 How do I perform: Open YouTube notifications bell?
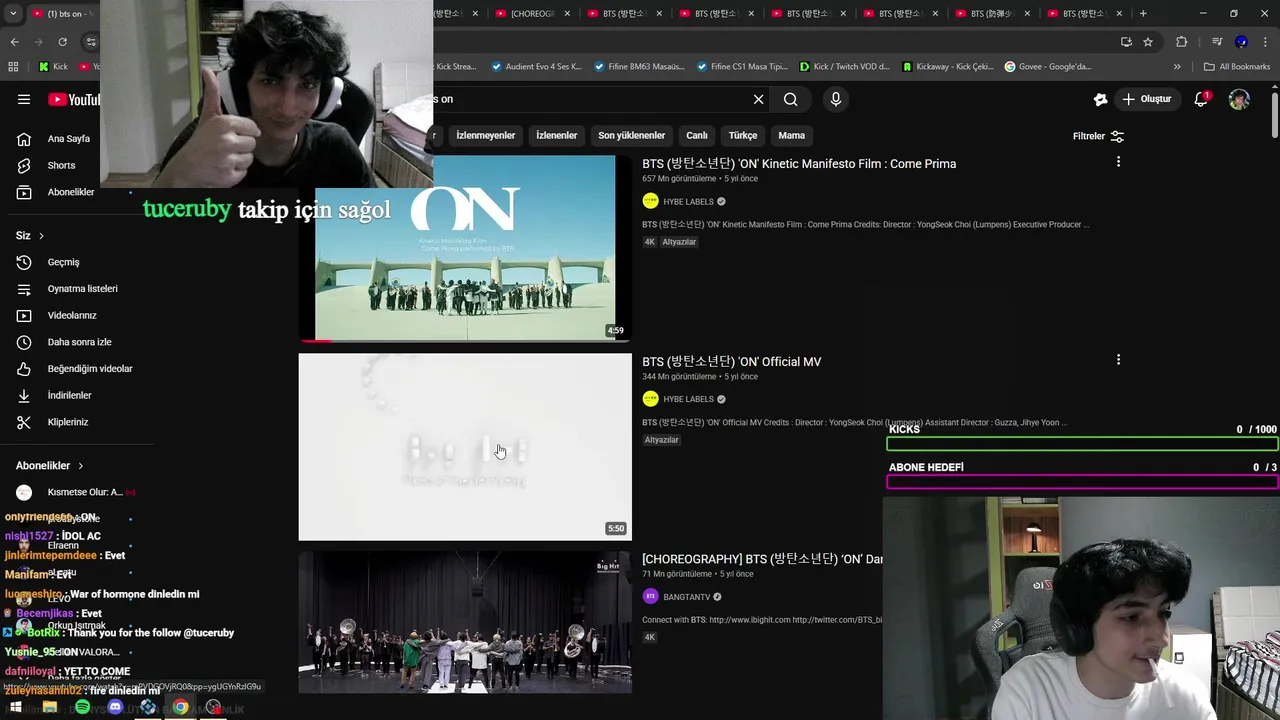[1201, 99]
